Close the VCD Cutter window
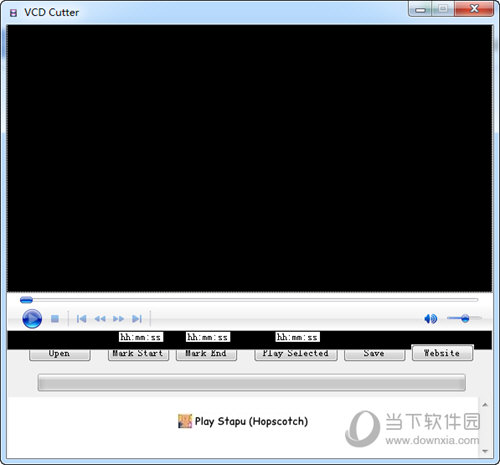 click(x=474, y=9)
